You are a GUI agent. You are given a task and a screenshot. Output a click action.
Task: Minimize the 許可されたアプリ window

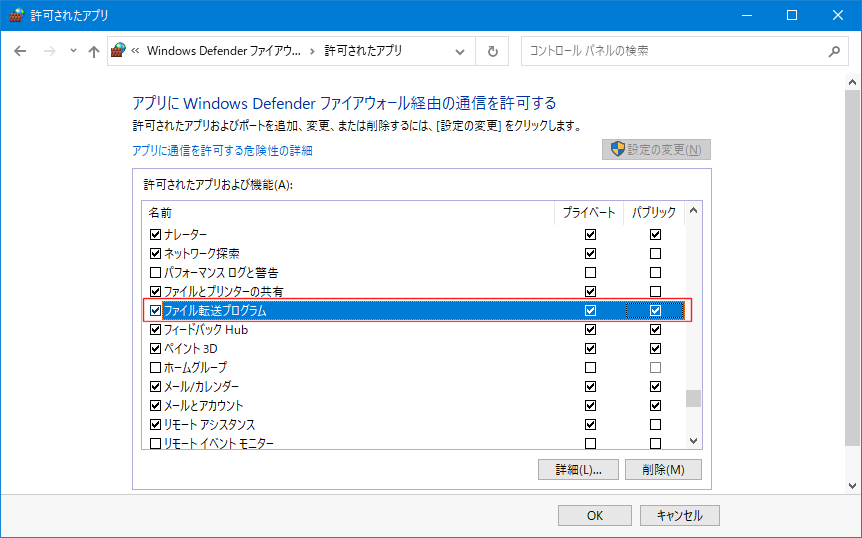click(747, 15)
